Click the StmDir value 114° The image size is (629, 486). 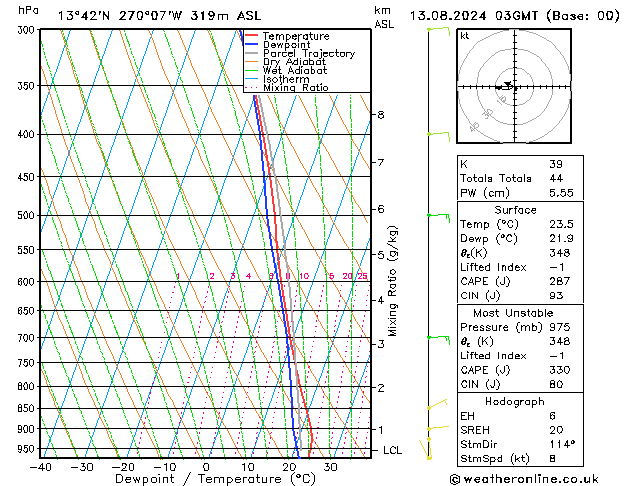[x=562, y=444]
